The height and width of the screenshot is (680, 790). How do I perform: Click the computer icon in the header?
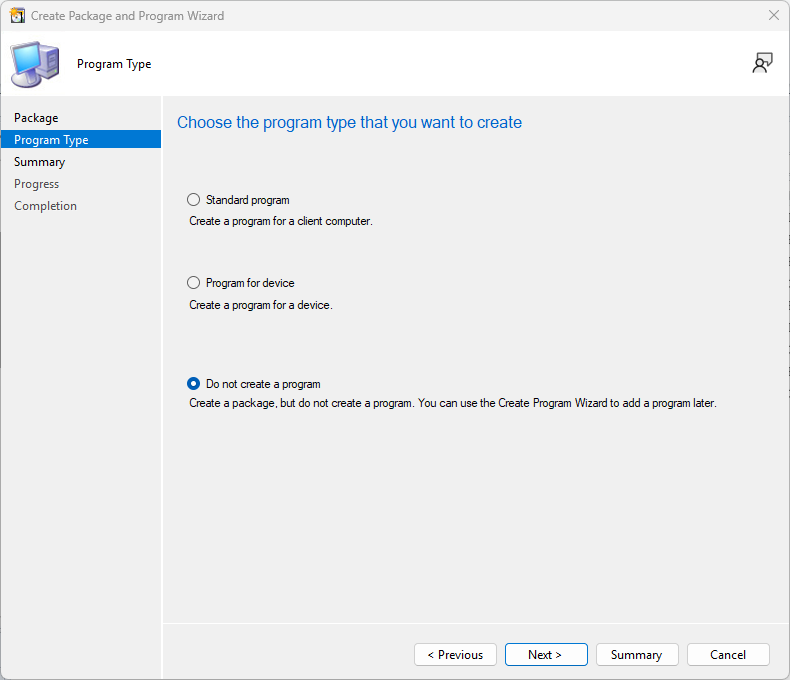(x=33, y=63)
